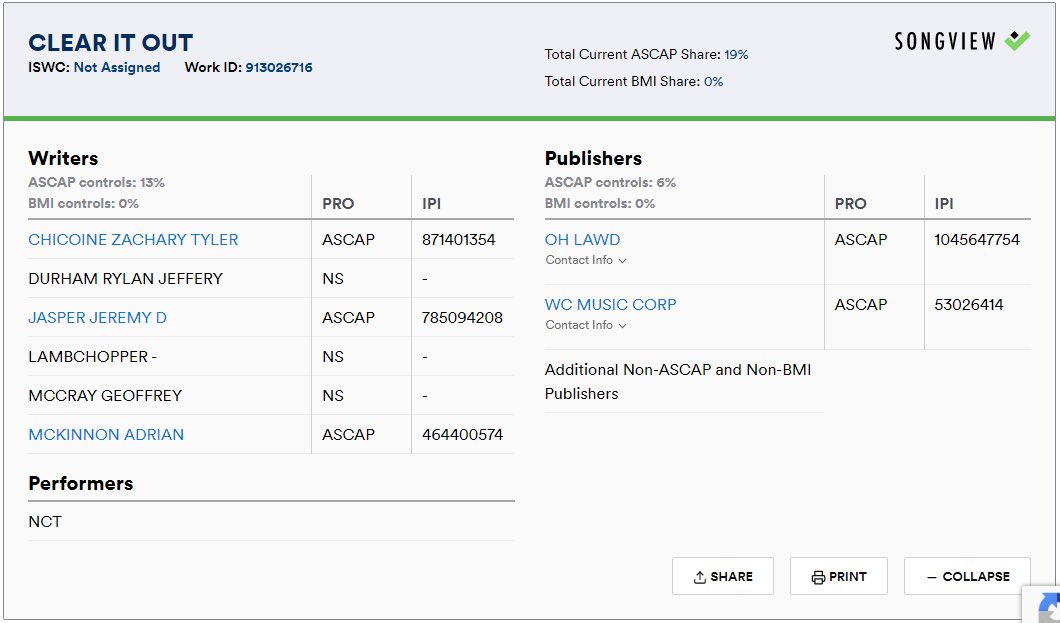The image size is (1060, 623).
Task: Click Writers BMI controls 0% text
Action: point(84,203)
